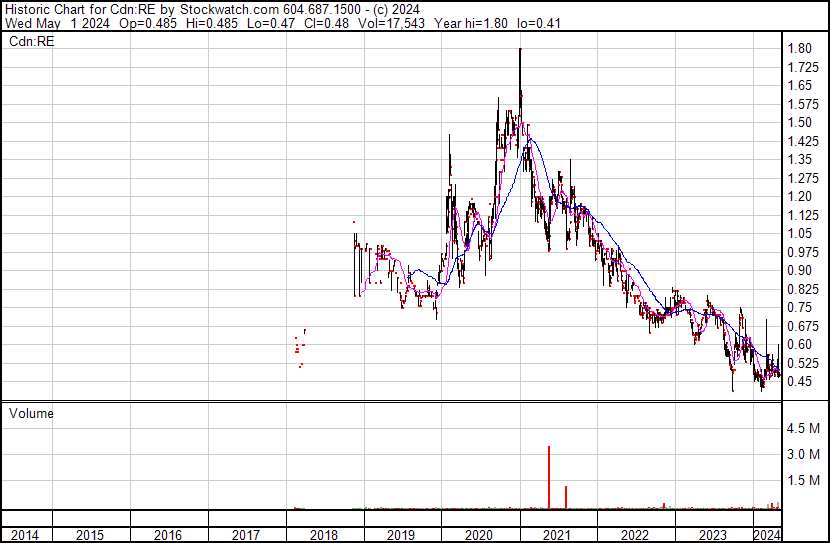
Task: Click the 1.80 price axis label
Action: coord(799,48)
